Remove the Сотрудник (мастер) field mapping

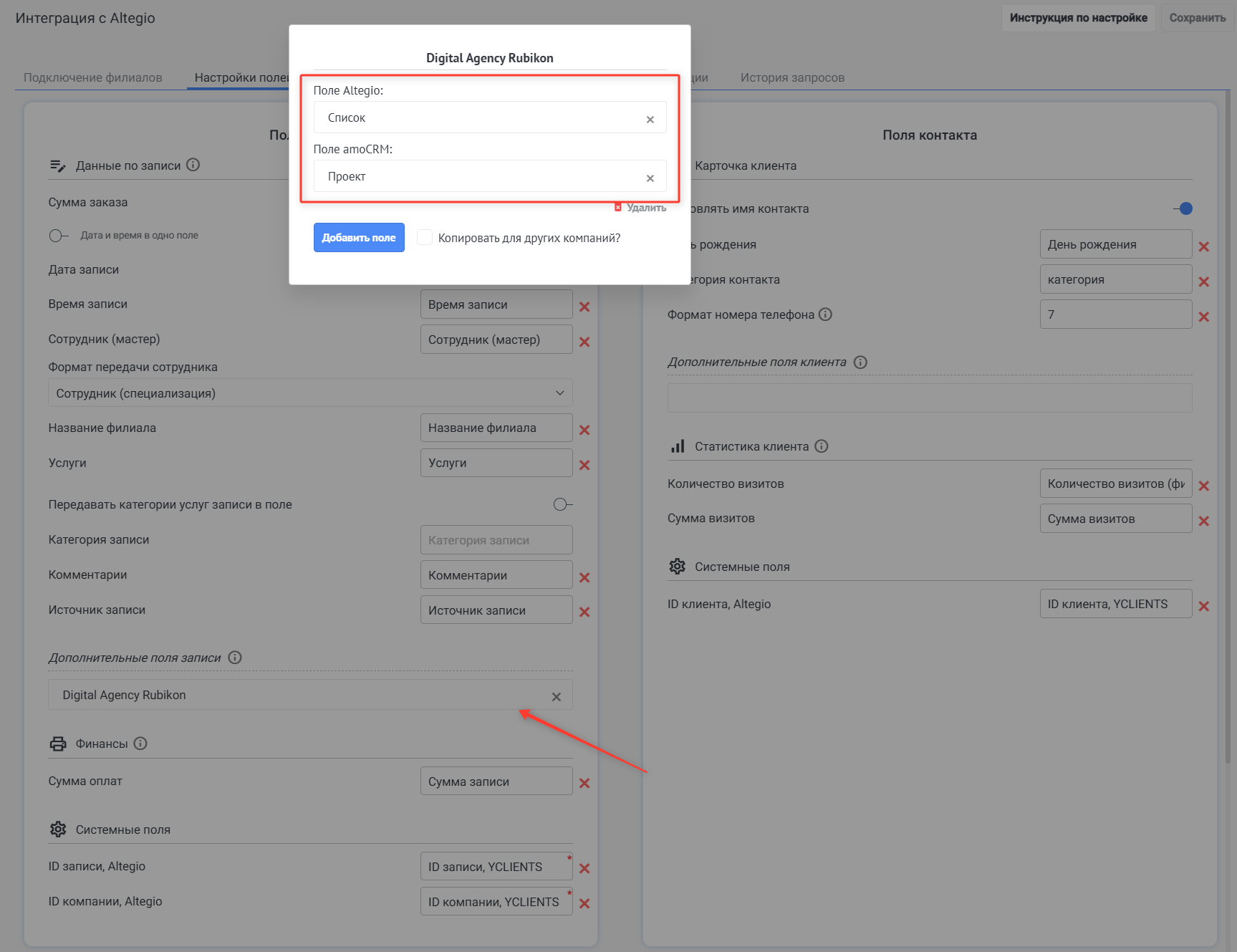[x=584, y=342]
